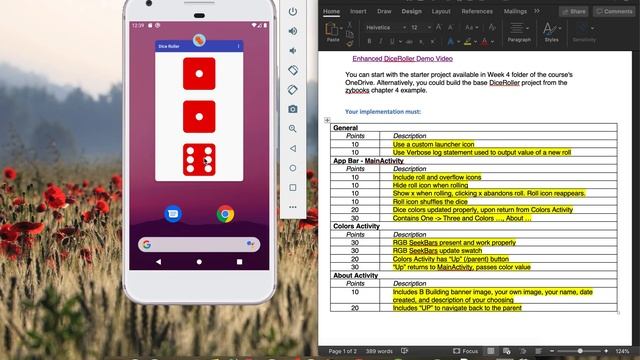Toggle Subscript formatting in Word ribbon
This screenshot has height=360, width=640.
(x=421, y=41)
